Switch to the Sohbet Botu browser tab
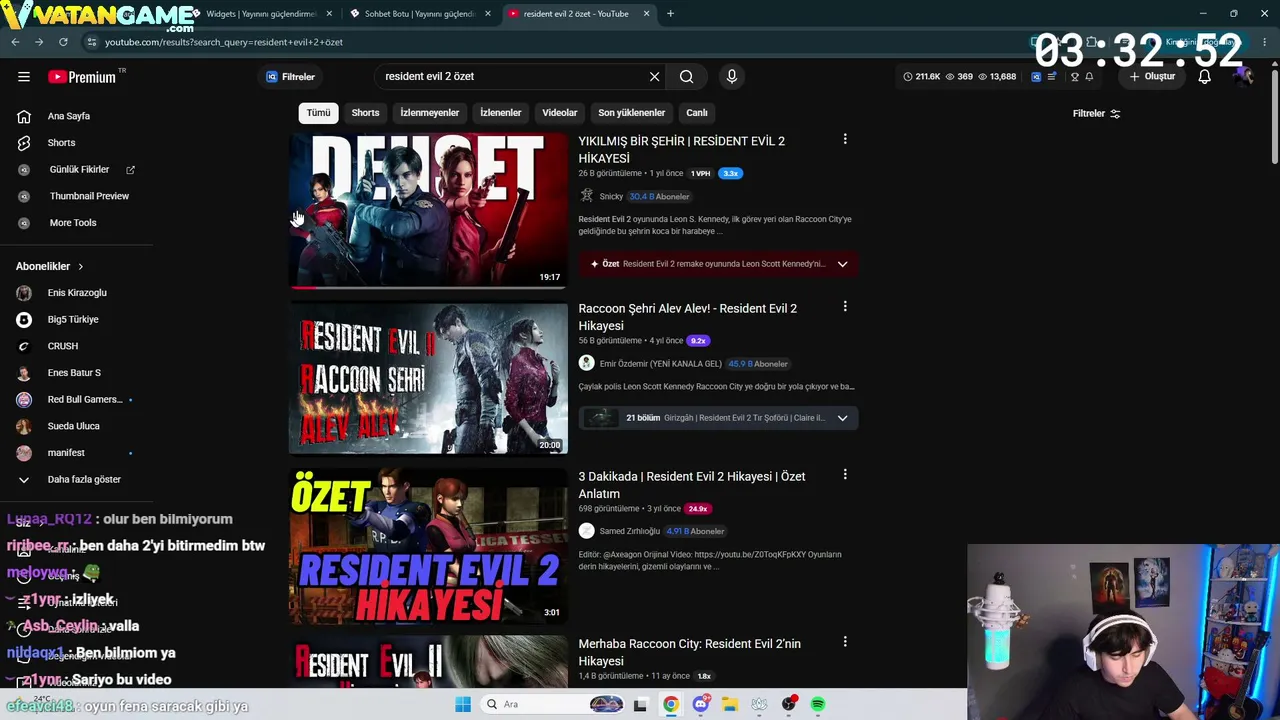Viewport: 1280px width, 720px height. coord(420,14)
